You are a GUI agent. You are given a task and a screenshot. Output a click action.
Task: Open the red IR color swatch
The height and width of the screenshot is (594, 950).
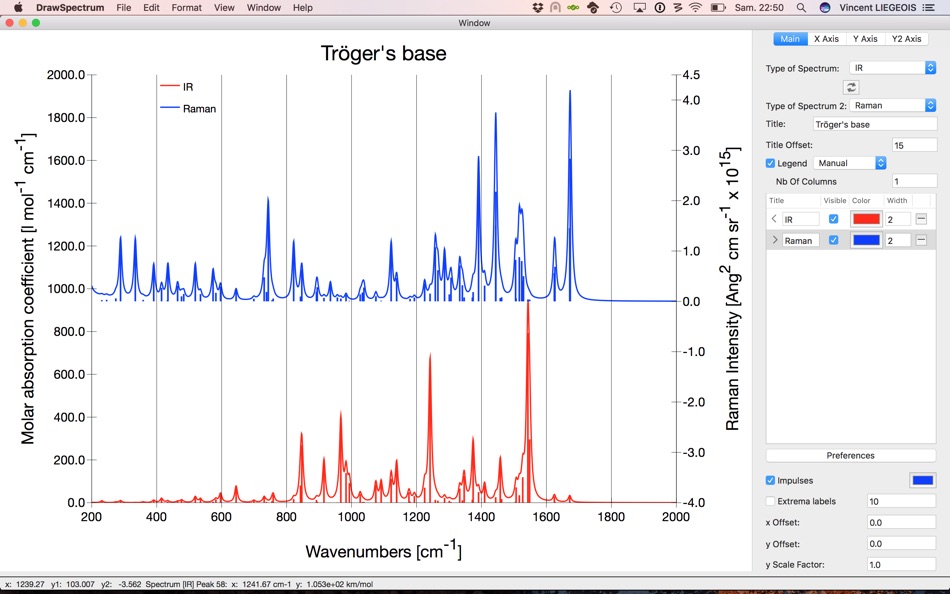click(x=866, y=219)
